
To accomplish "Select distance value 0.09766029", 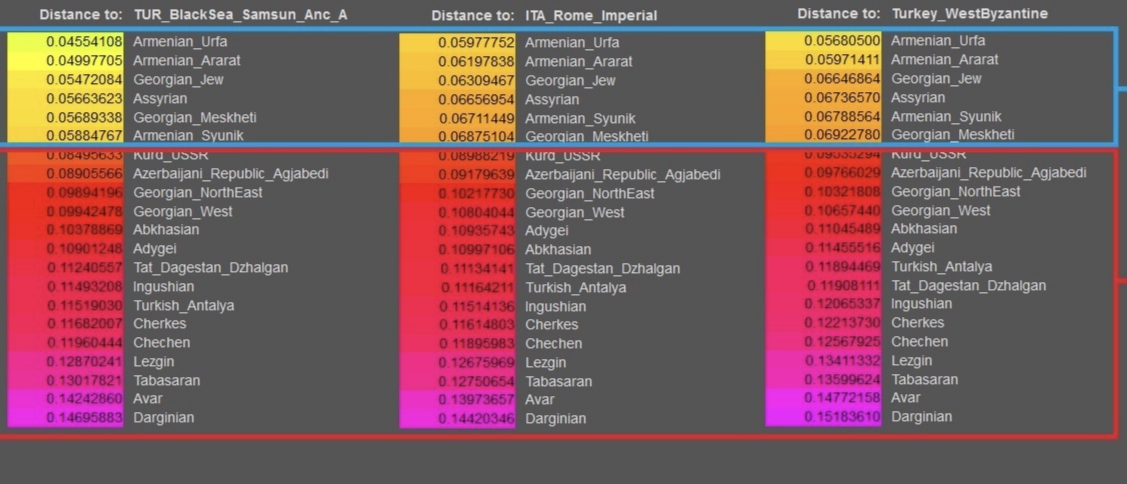I will 842,173.
